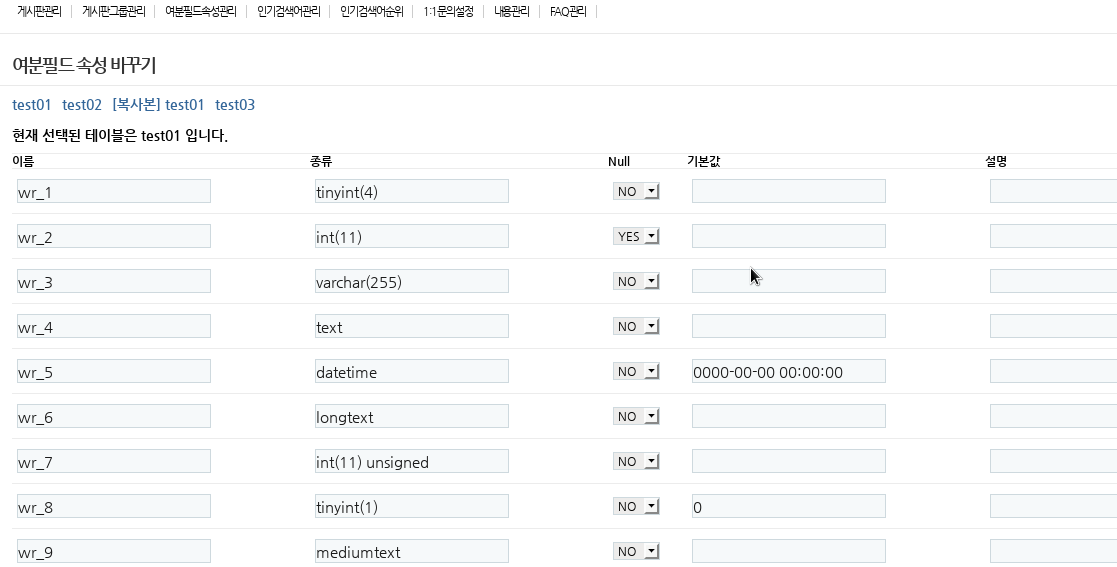Open the Null dropdown for wr_8
The image size is (1117, 567).
click(636, 507)
